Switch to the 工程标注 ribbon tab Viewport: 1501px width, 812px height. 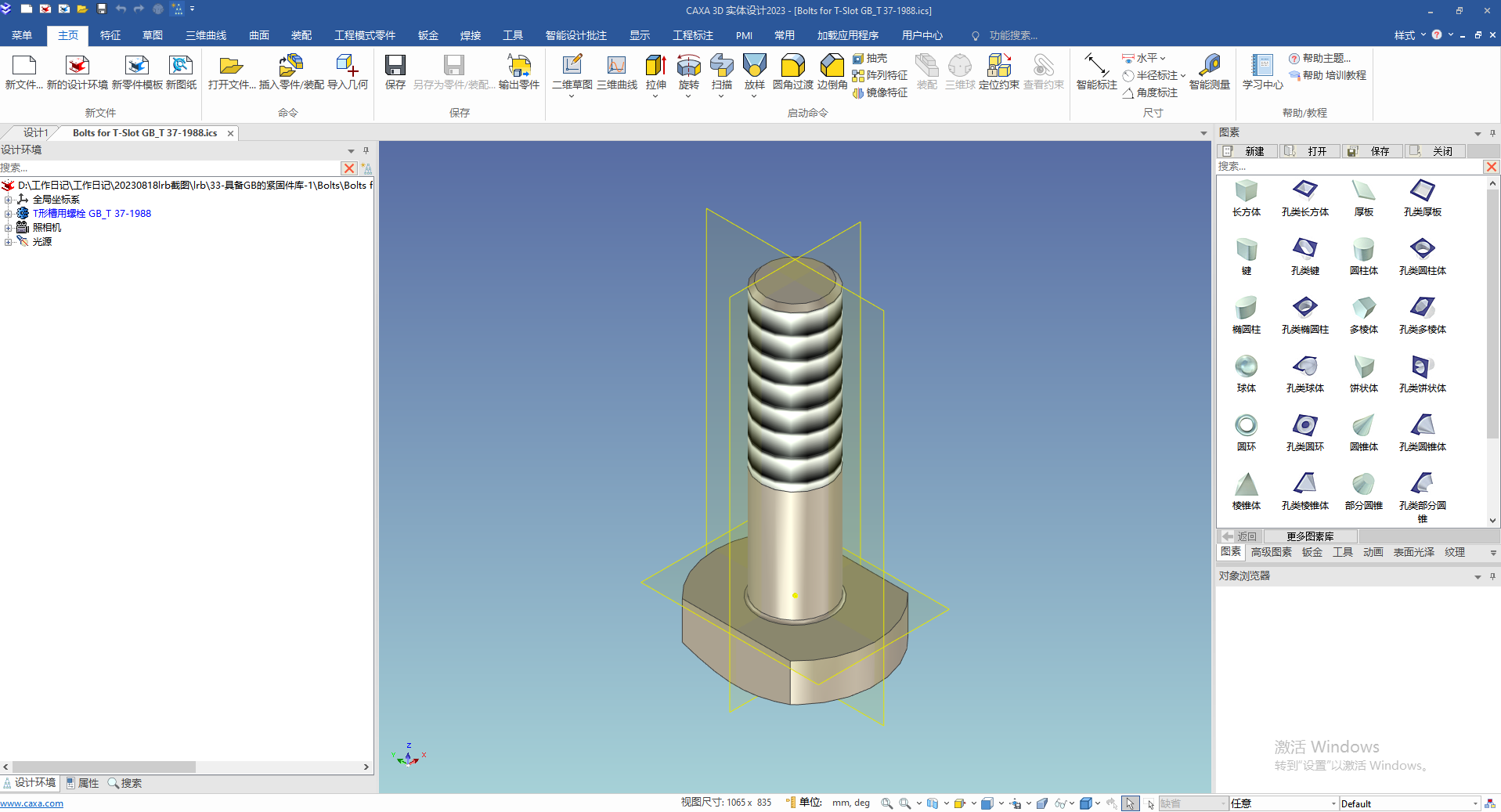coord(693,35)
